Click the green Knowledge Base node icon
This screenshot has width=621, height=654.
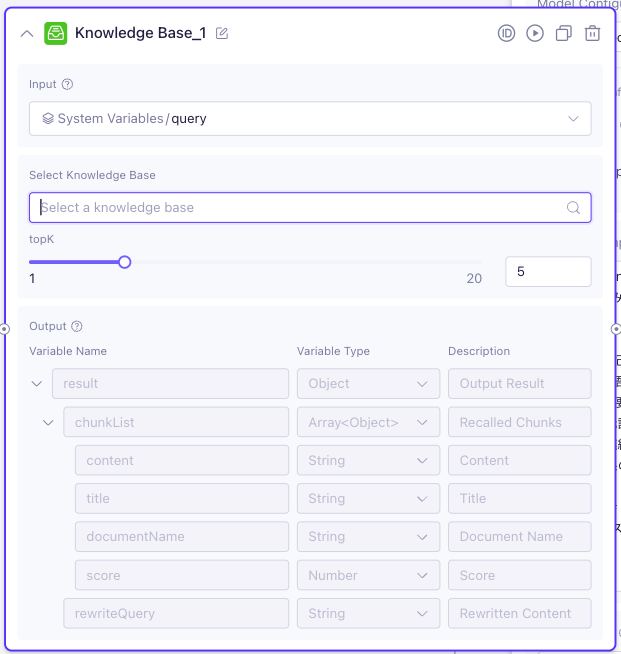56,33
